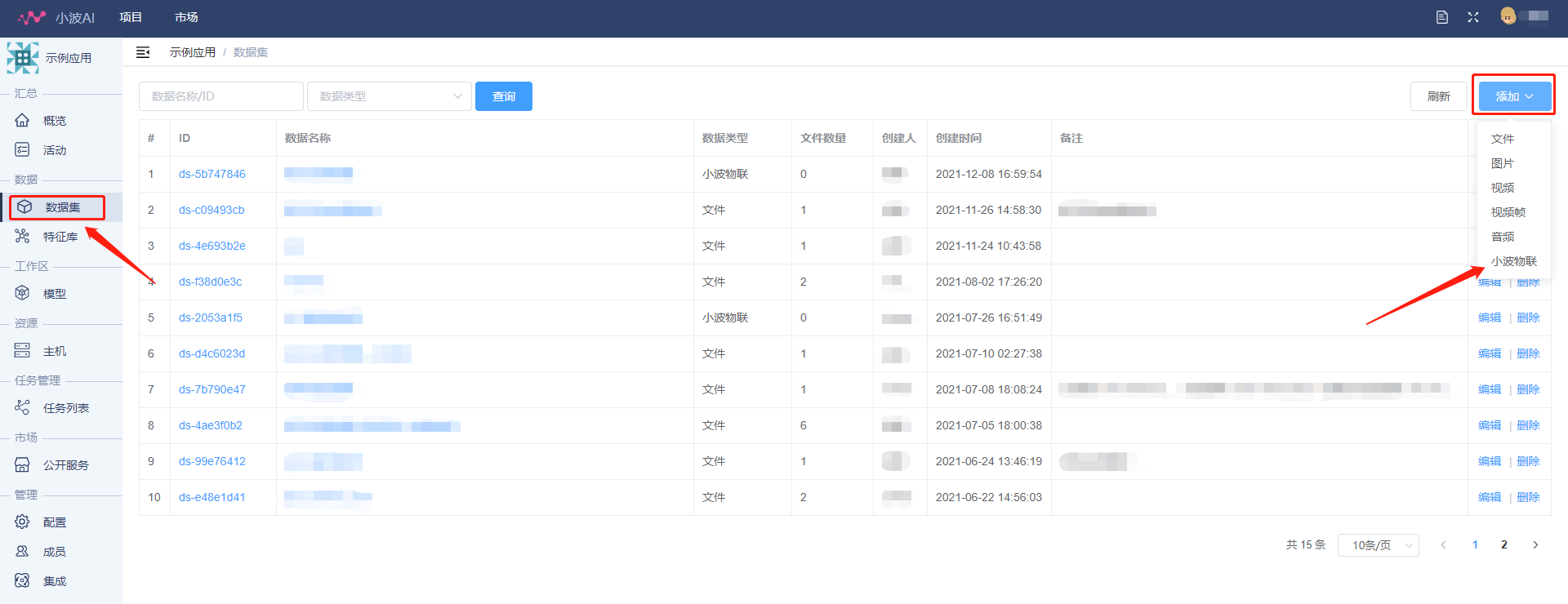Image resolution: width=1568 pixels, height=604 pixels.
Task: Open the 10条/页 page size selector
Action: click(1379, 545)
